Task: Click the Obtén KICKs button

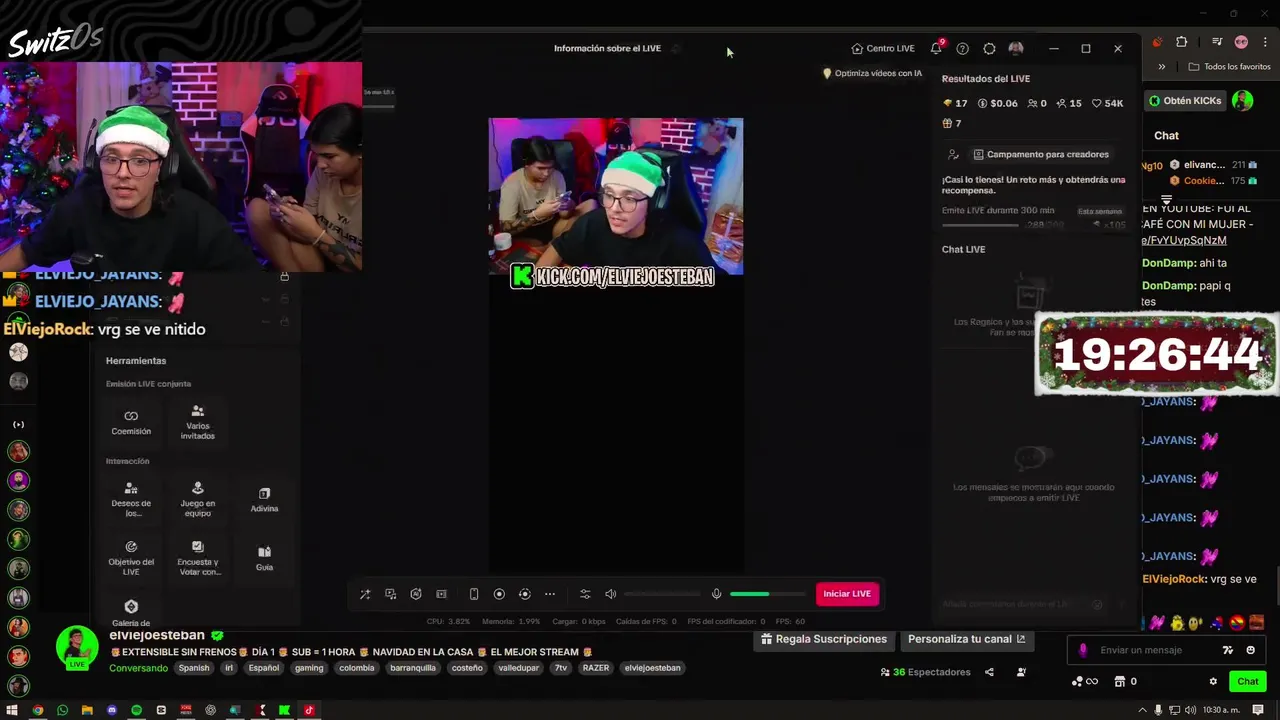Action: pos(1185,101)
